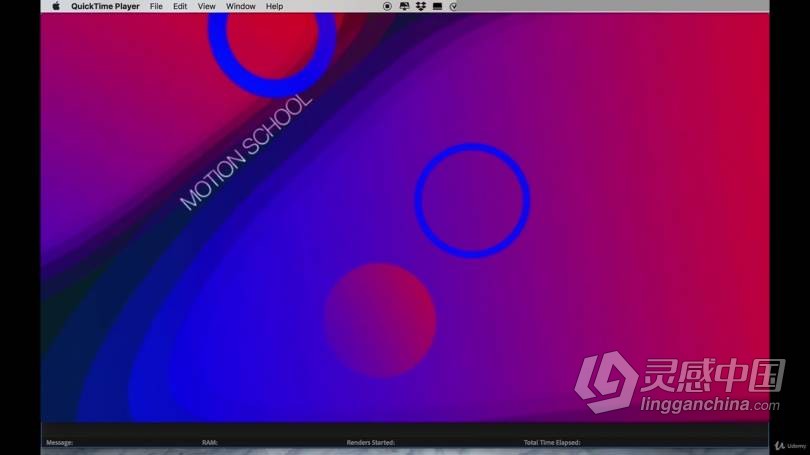Open the QuickTime Player application menu
810x455 pixels.
point(105,6)
